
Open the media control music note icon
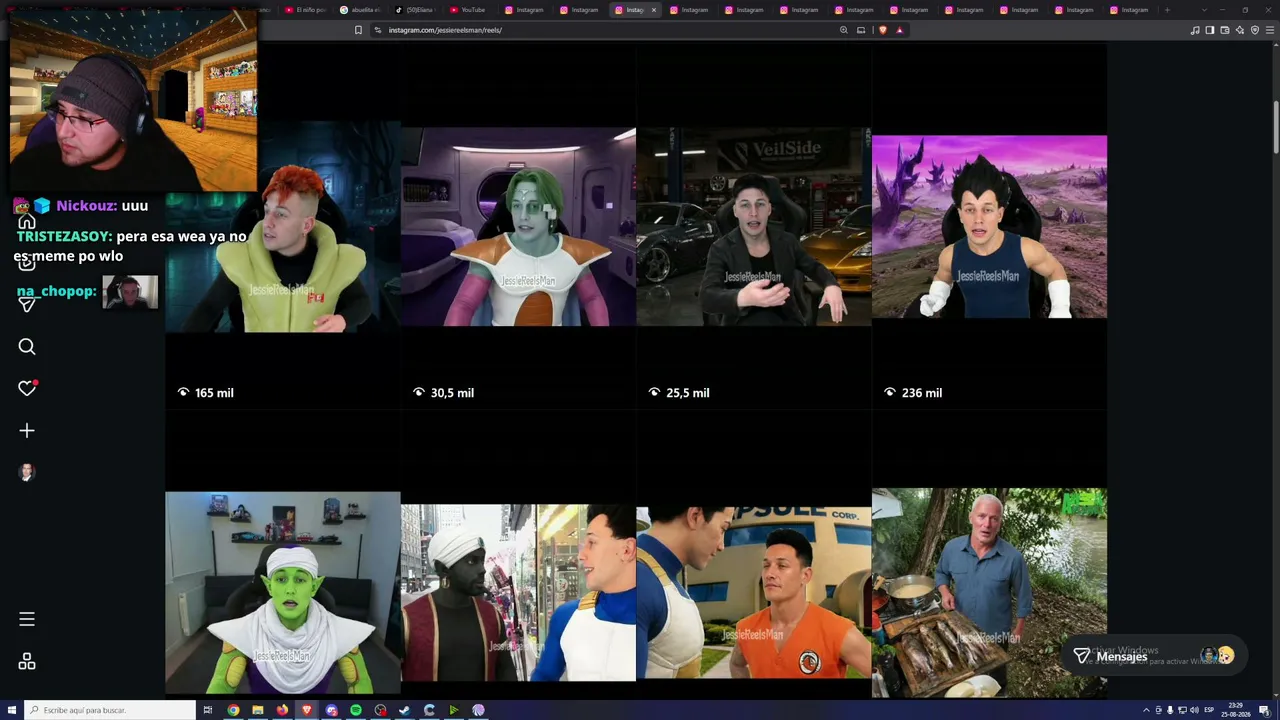tap(1195, 30)
